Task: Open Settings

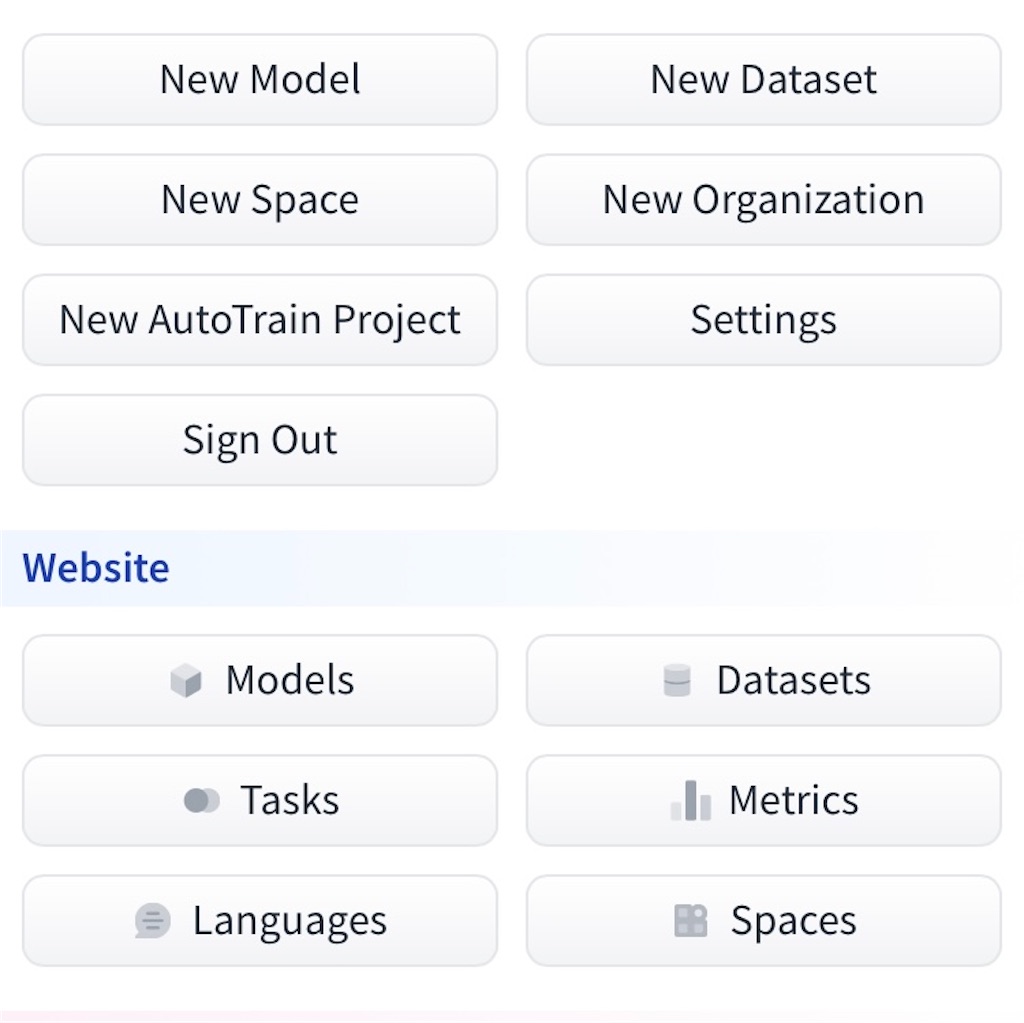Action: (763, 320)
